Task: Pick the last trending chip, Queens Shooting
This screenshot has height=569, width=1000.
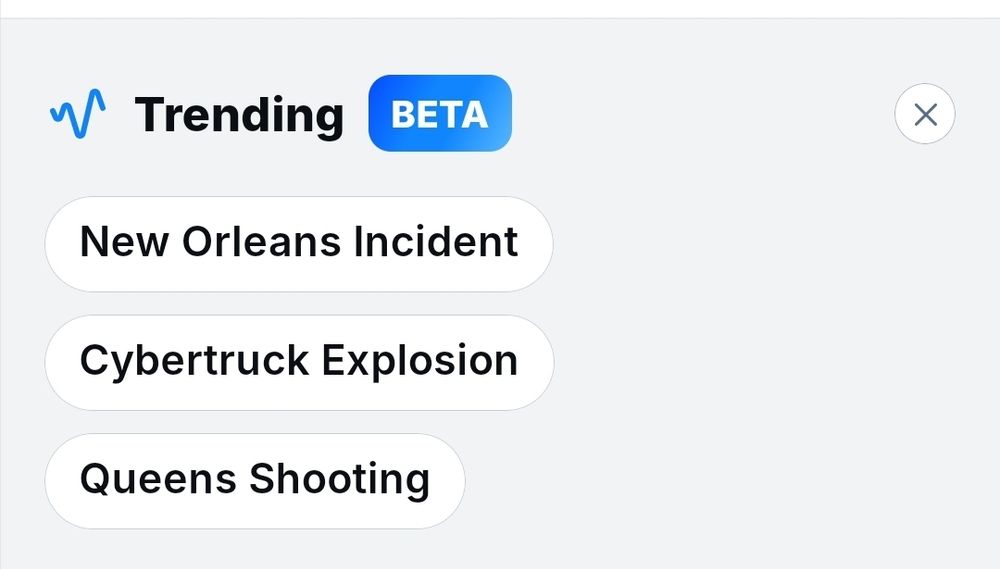Action: pyautogui.click(x=255, y=481)
